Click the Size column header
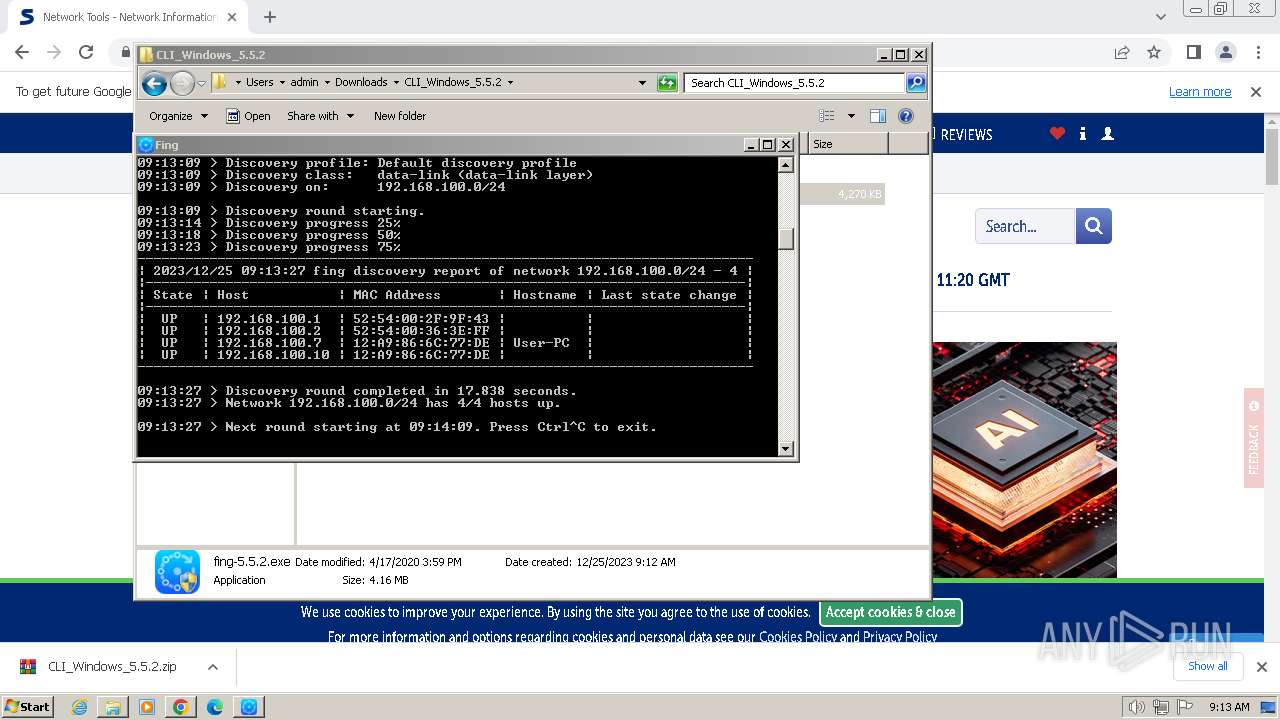1280x720 pixels. click(848, 144)
